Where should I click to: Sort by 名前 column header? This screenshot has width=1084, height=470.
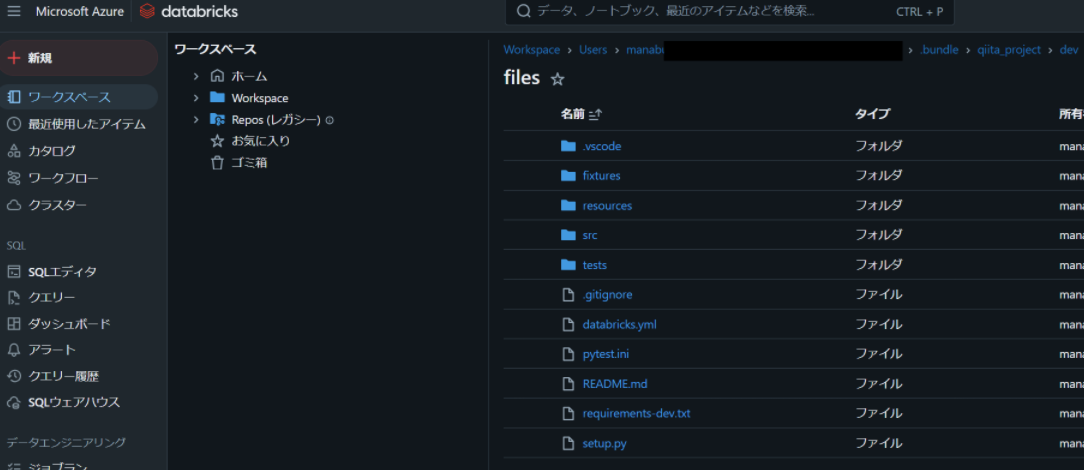(x=581, y=114)
